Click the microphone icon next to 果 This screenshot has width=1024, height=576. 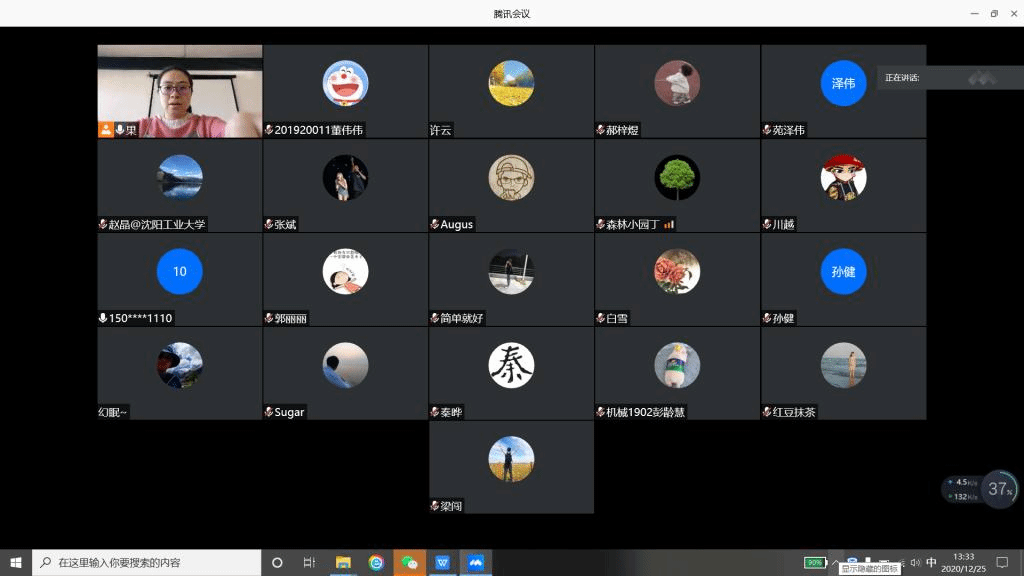(119, 130)
